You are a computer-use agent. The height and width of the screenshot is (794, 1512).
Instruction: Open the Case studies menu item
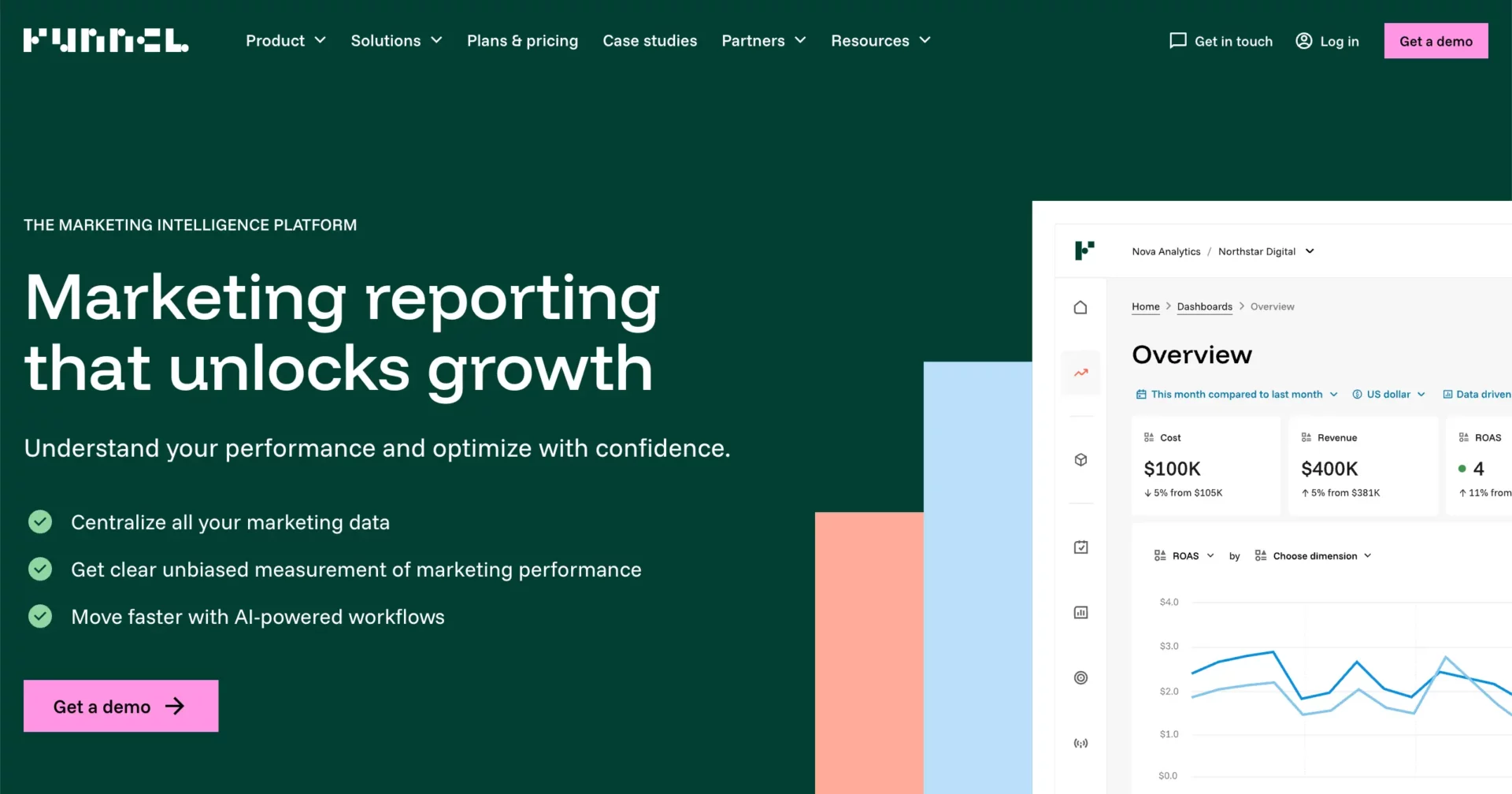650,40
